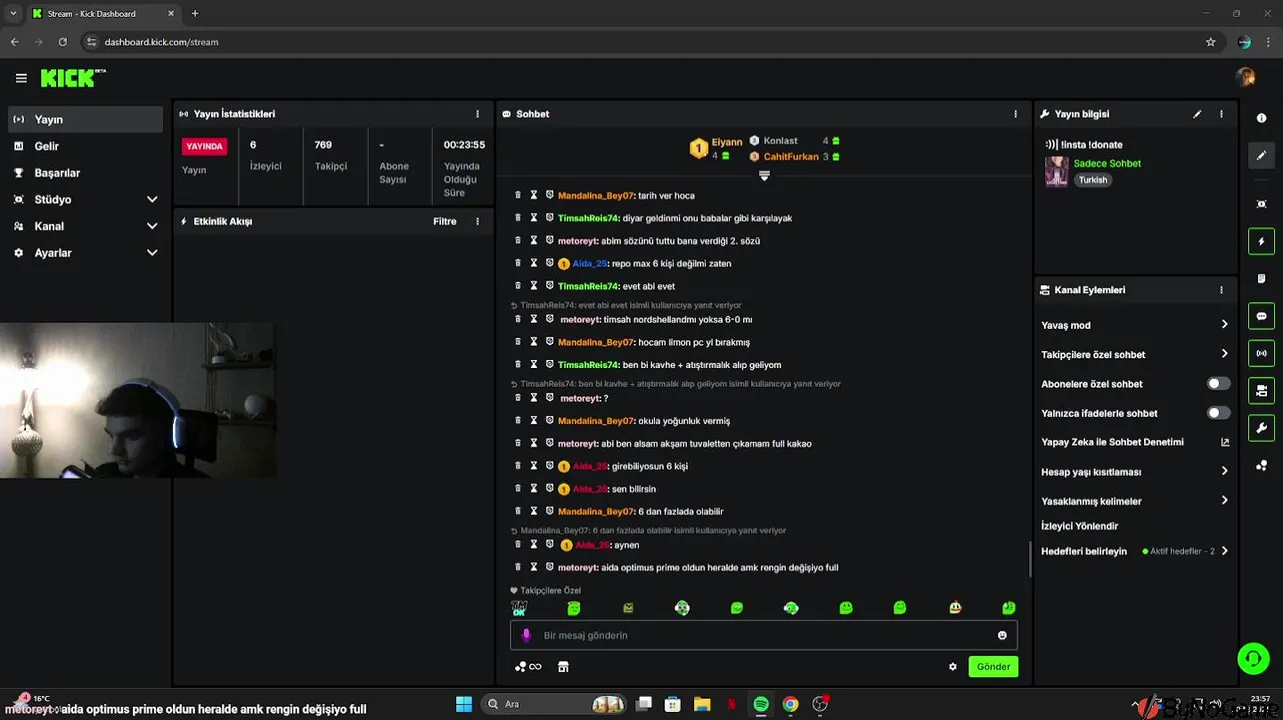Click the focus frame icon in right toolbar

coord(1261,203)
